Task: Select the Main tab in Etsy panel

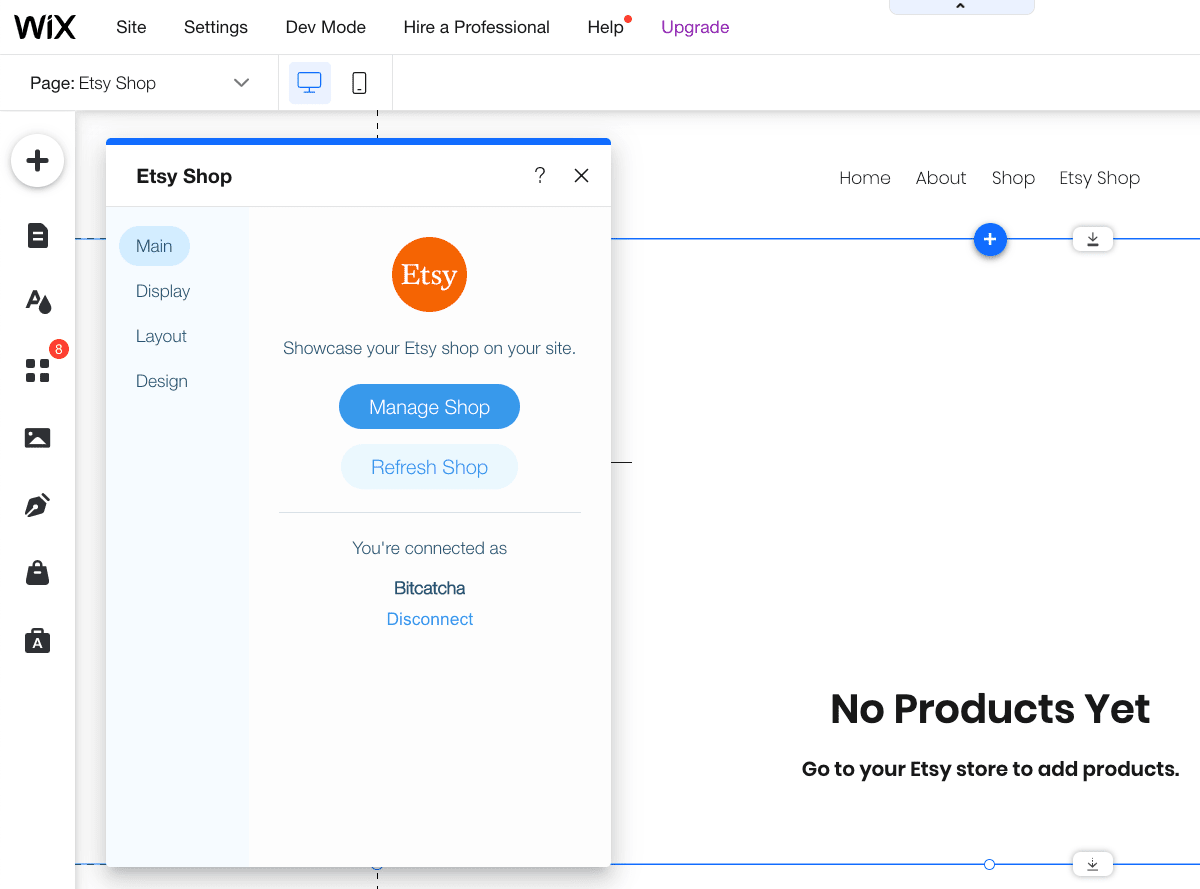Action: 154,246
